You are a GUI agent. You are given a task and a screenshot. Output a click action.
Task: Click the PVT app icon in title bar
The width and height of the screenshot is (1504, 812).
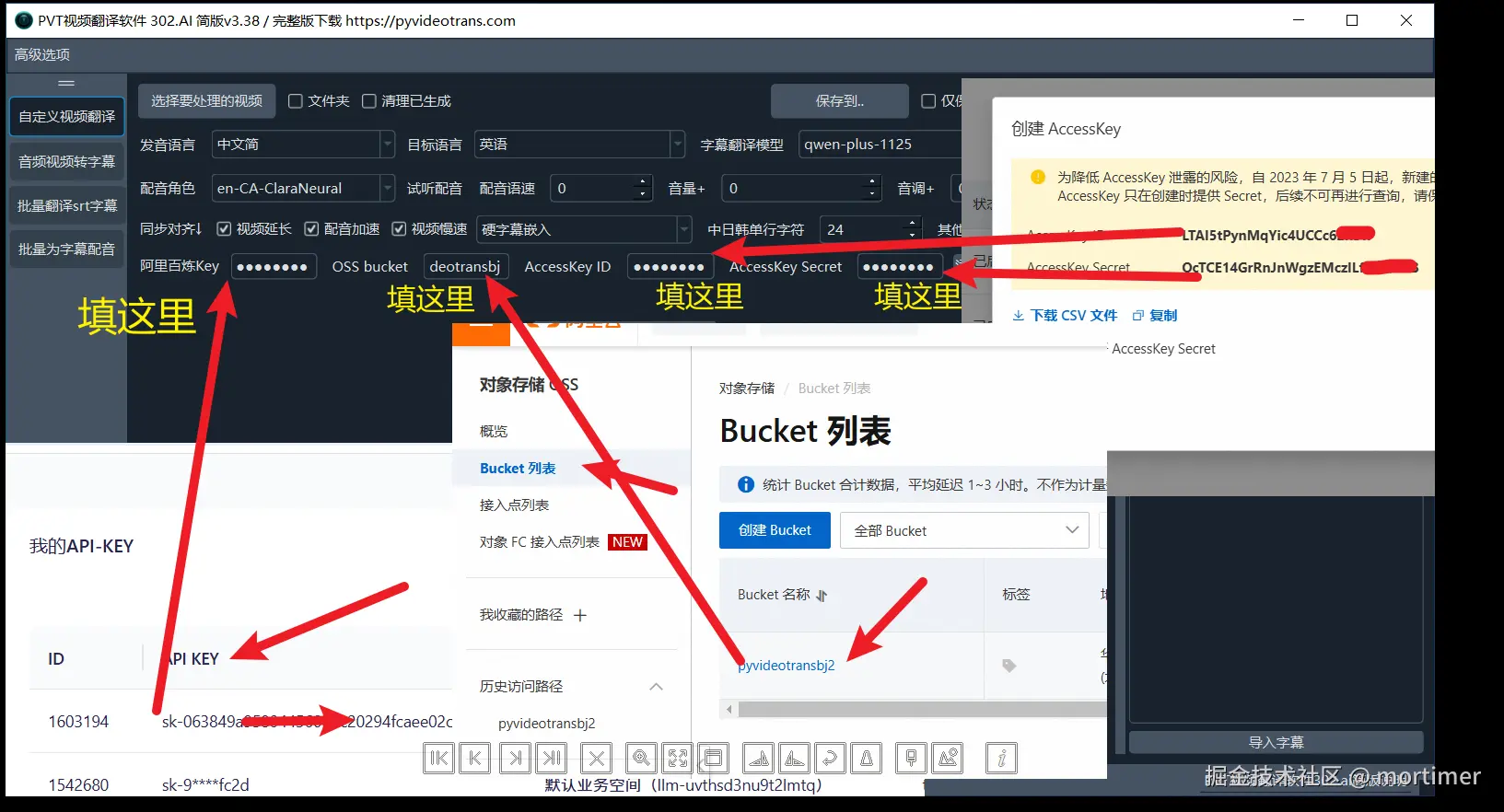coord(23,20)
